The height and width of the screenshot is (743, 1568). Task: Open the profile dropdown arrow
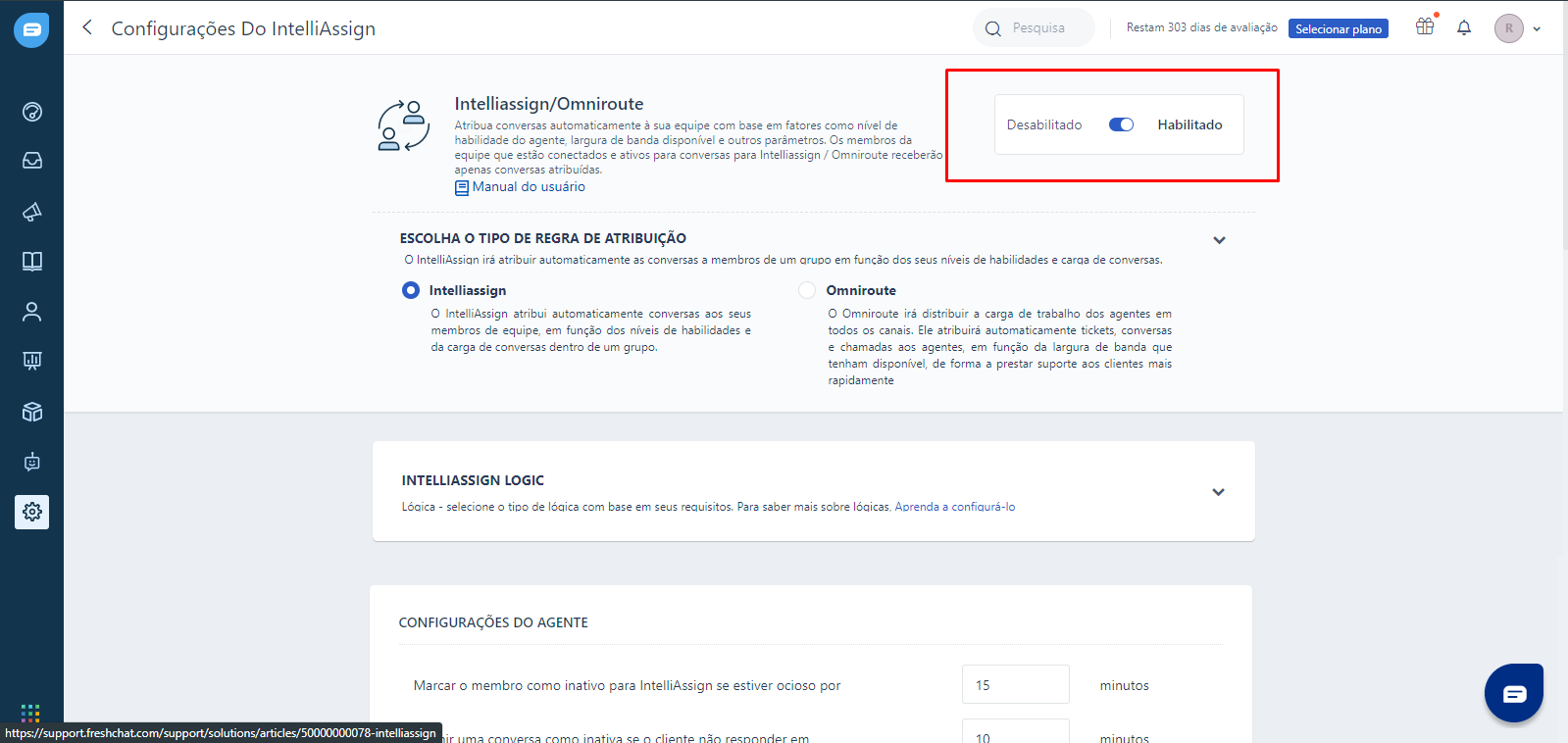pos(1537,29)
